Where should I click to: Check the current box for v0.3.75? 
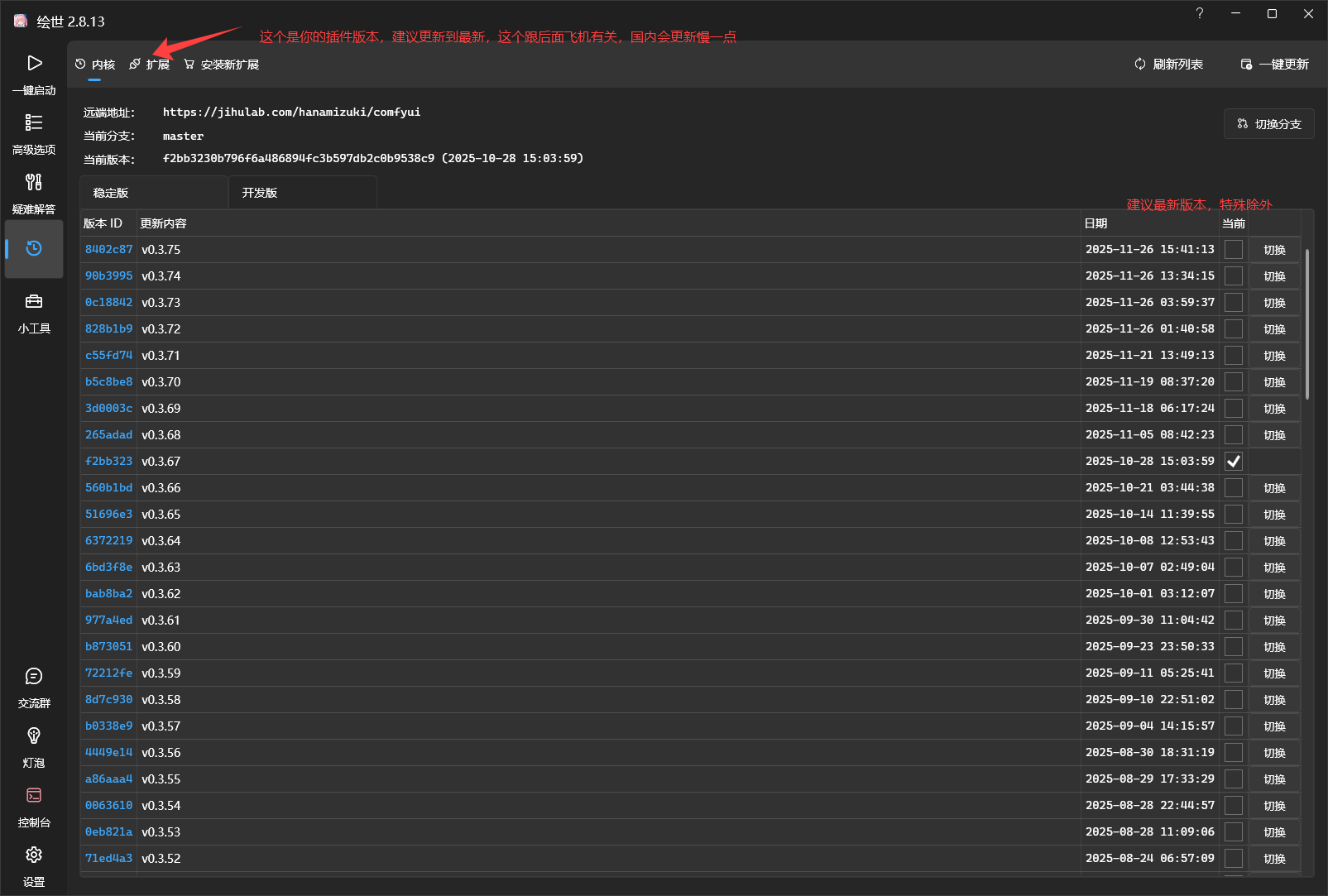[1233, 249]
